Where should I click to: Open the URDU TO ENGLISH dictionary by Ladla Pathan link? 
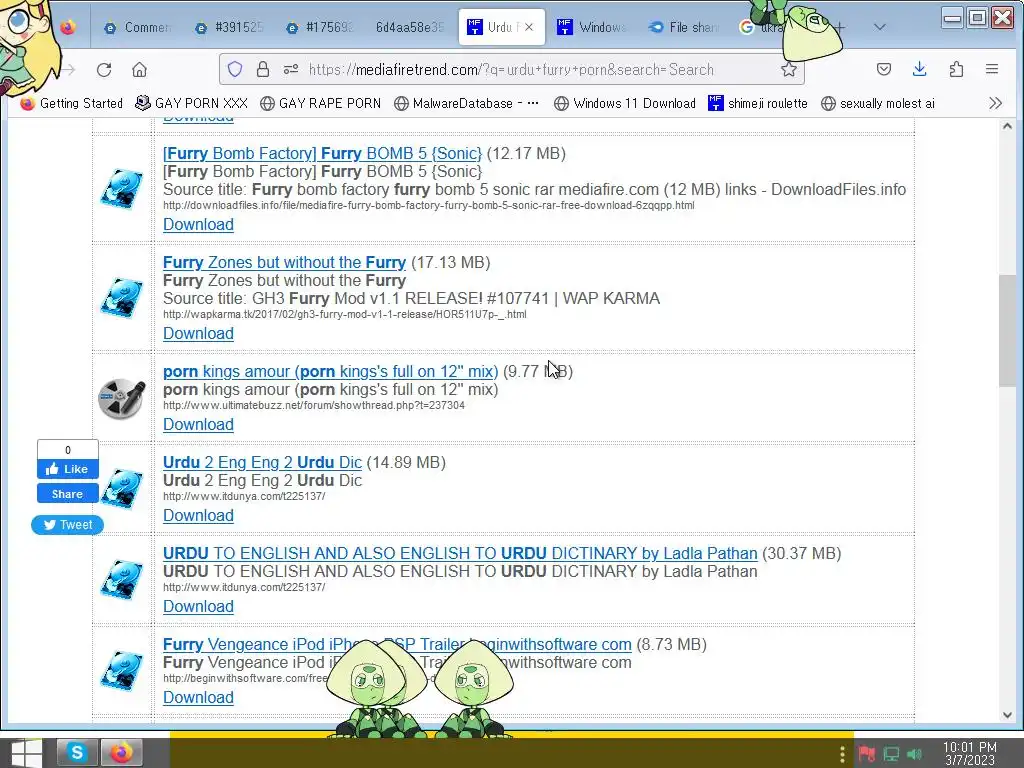pyautogui.click(x=460, y=553)
